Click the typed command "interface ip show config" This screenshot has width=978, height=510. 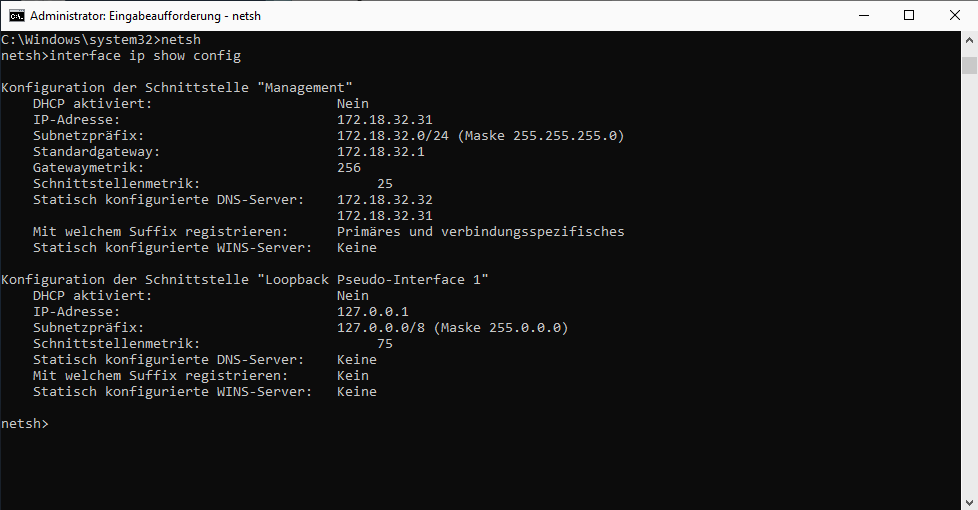145,56
